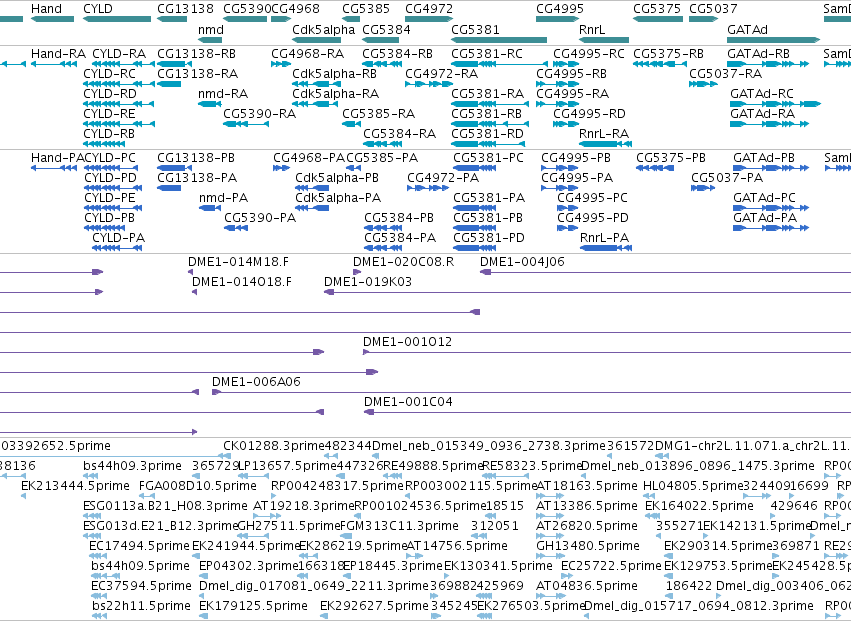Click the CG5375 gene label

[657, 9]
